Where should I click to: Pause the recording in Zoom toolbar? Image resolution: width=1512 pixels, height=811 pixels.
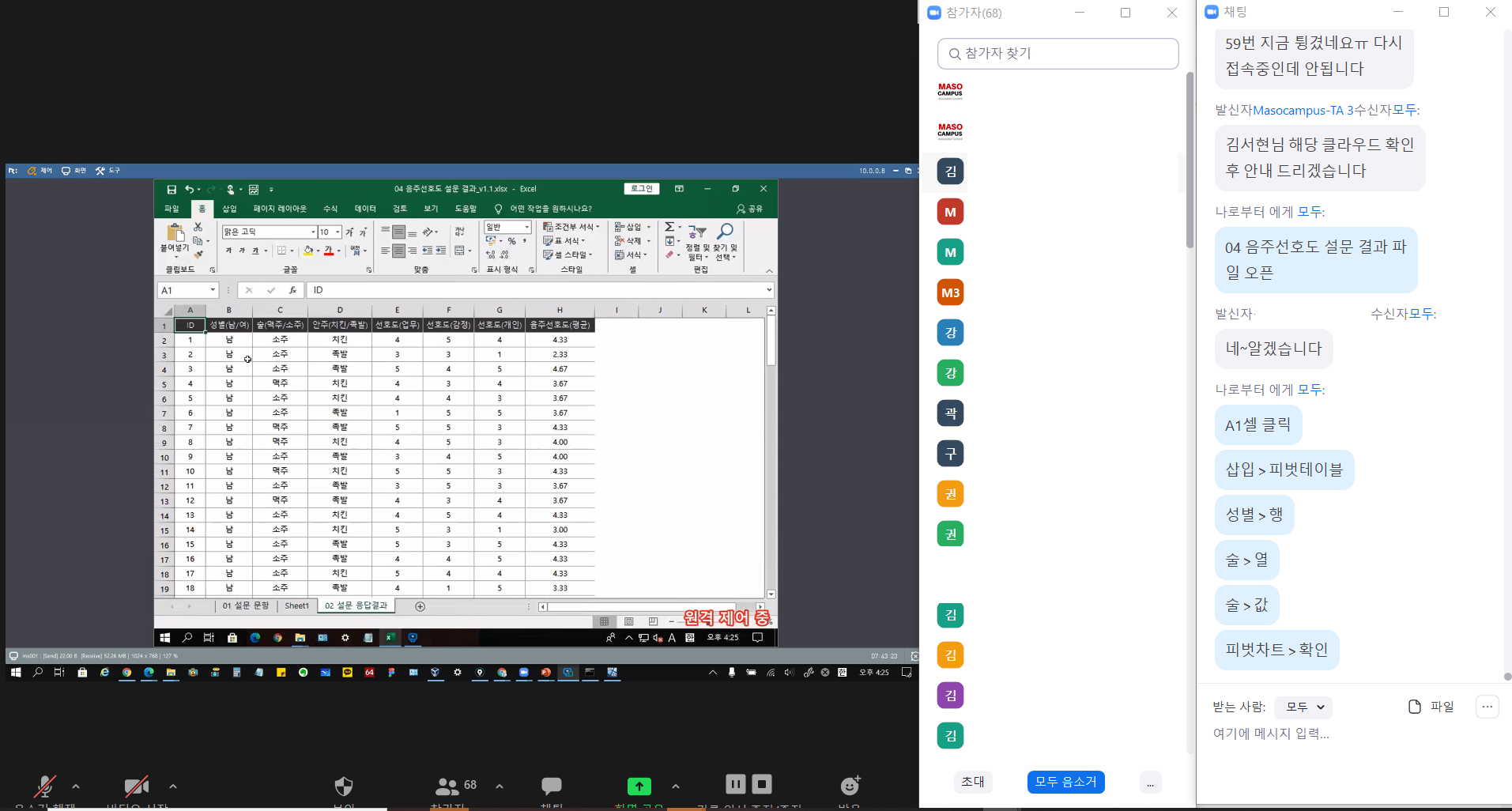[x=735, y=784]
